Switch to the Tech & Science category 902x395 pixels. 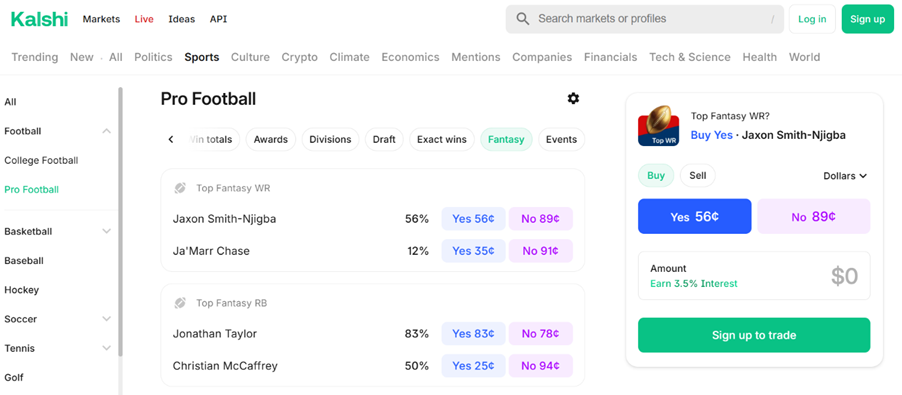click(x=690, y=57)
